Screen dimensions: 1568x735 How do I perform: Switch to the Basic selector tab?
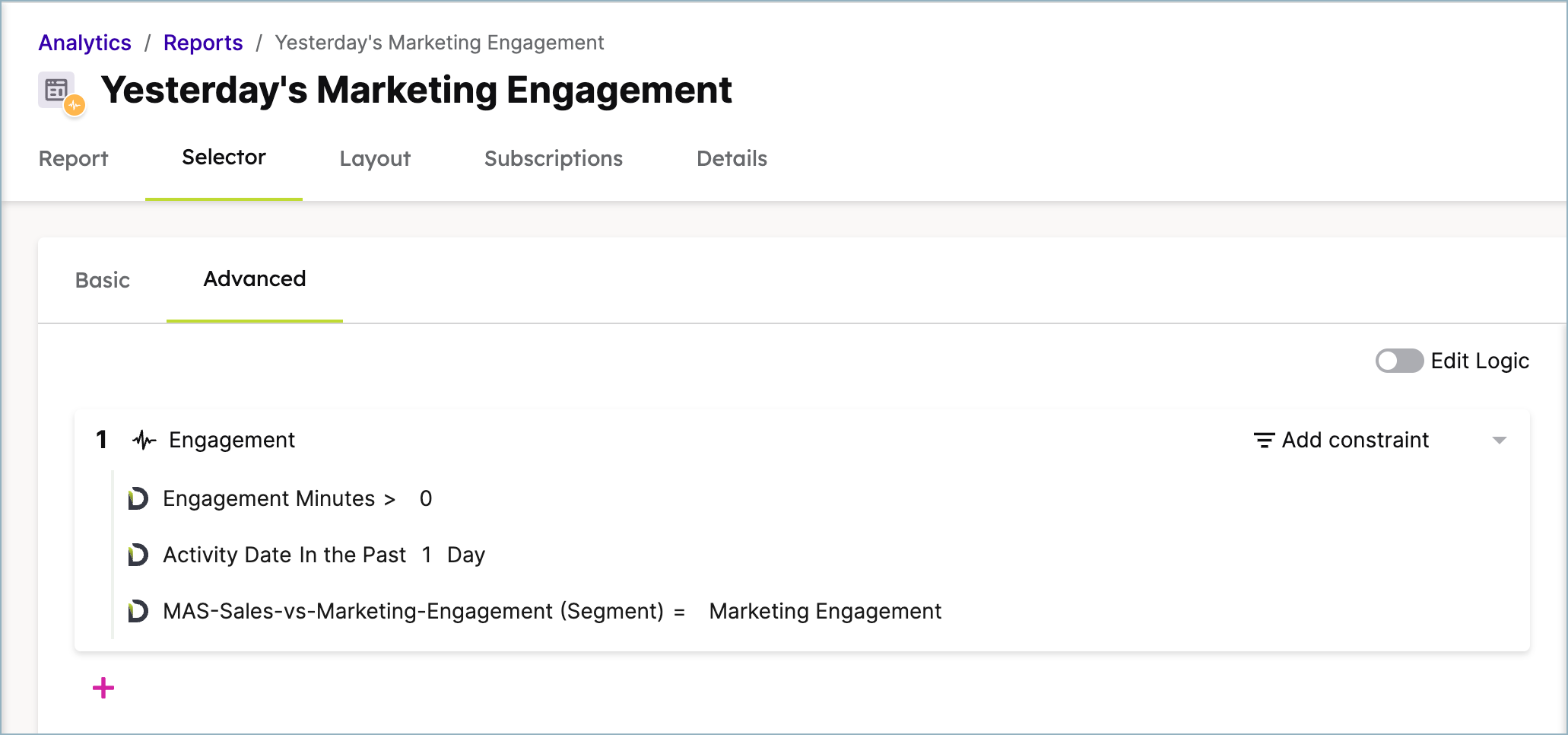pyautogui.click(x=103, y=280)
